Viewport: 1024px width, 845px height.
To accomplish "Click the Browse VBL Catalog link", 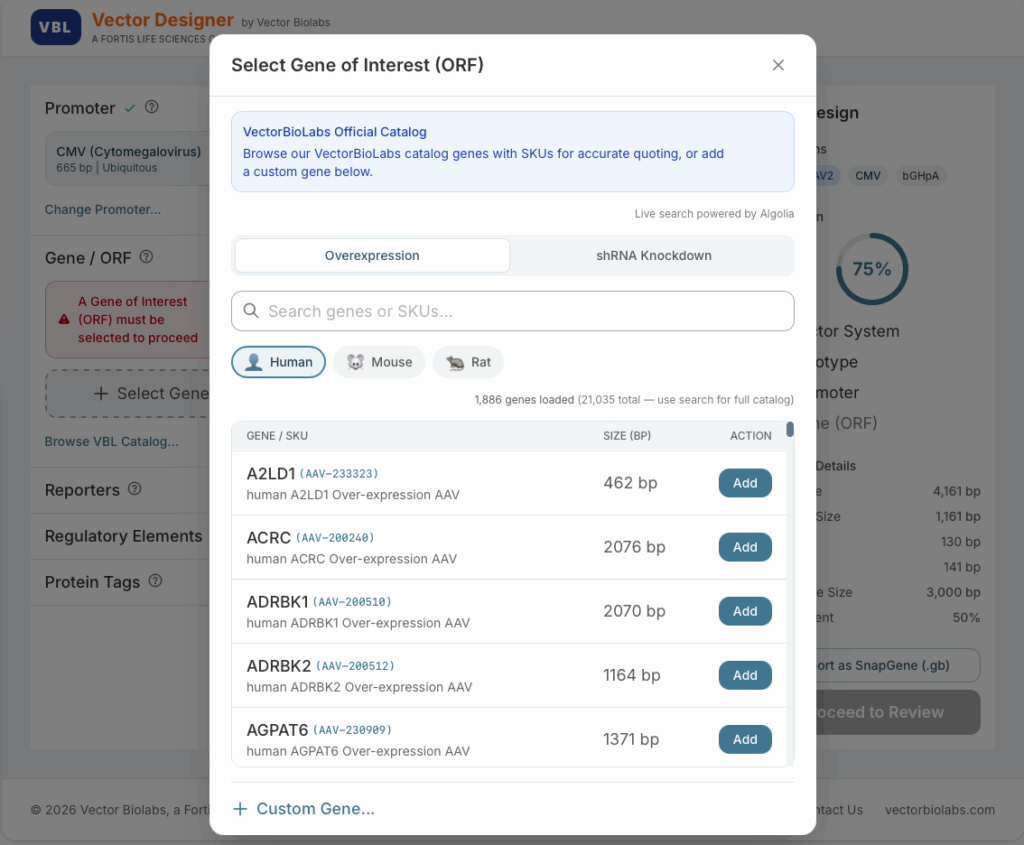I will click(x=112, y=441).
